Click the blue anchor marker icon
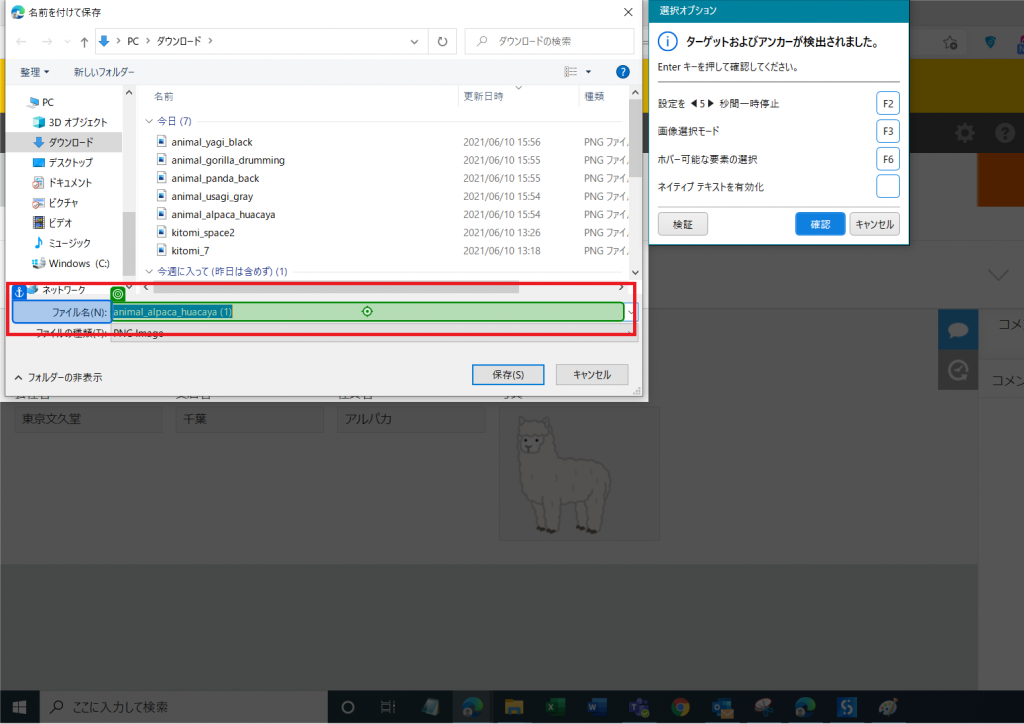Viewport: 1024px width, 724px height. tap(15, 291)
